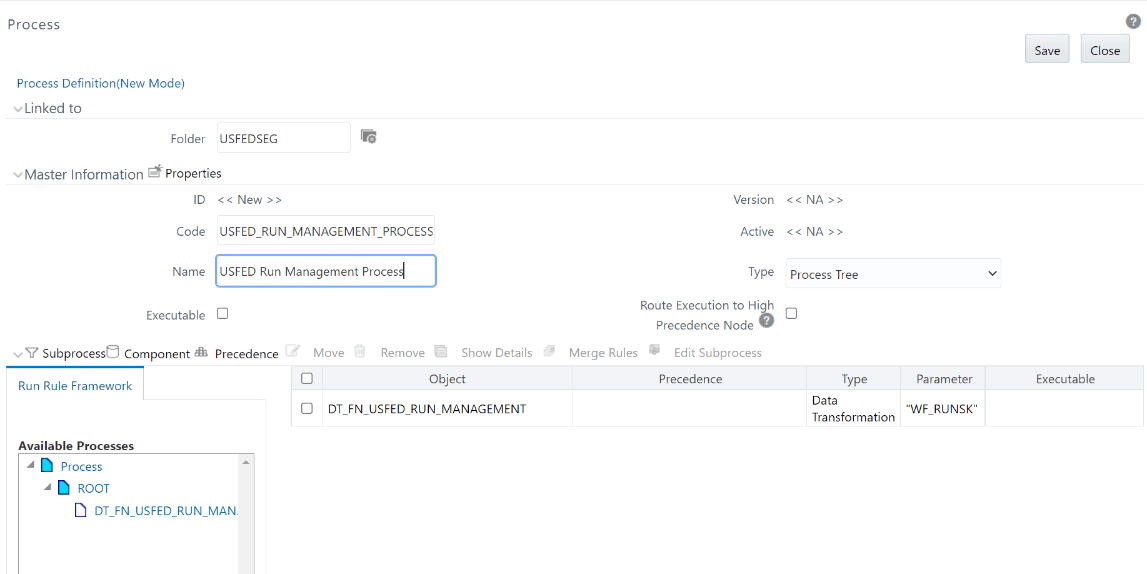Click the Show Details toolbar label
Screen dimensions: 1147x574
pos(497,352)
